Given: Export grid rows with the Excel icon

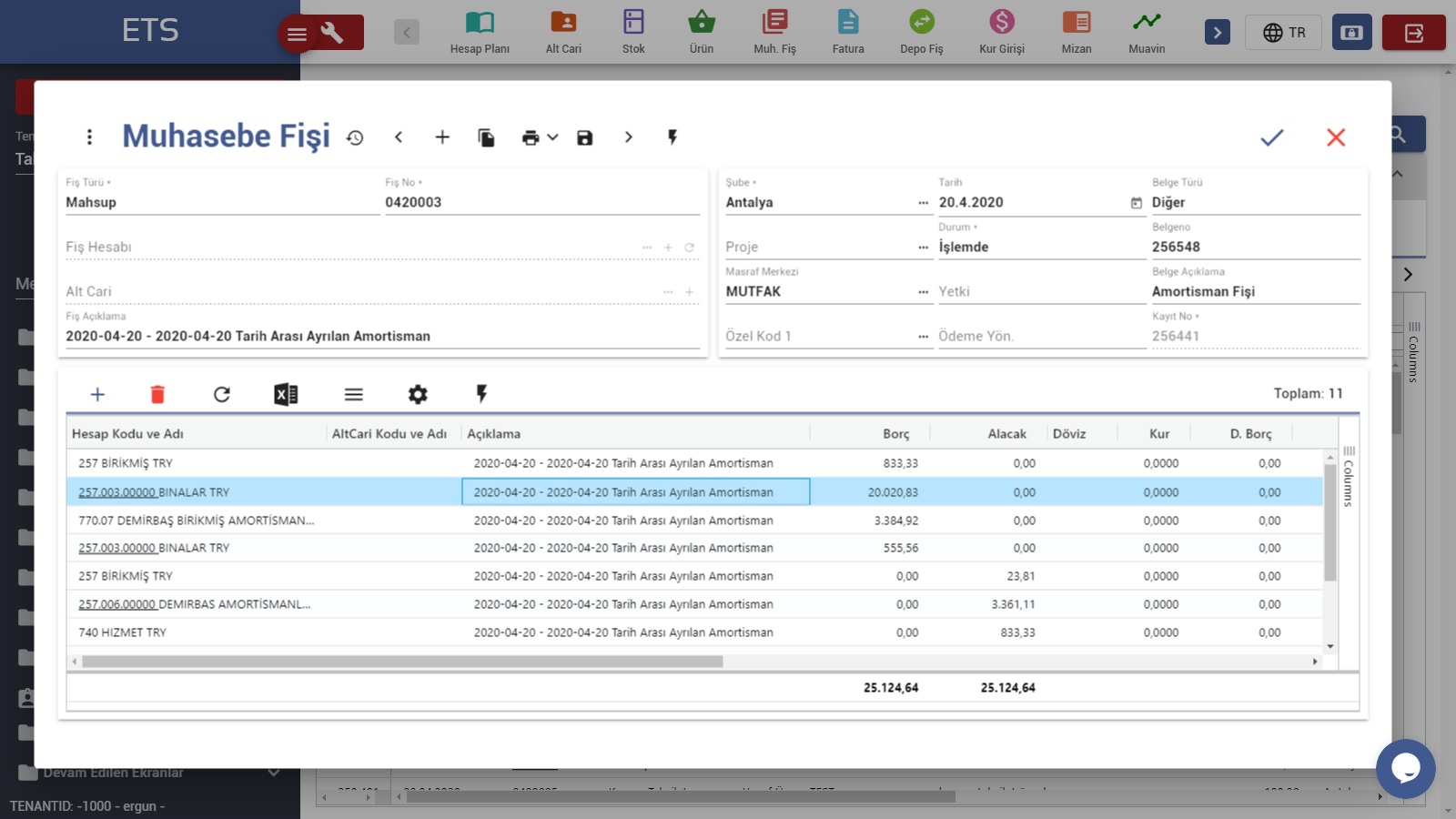Looking at the screenshot, I should coord(286,394).
